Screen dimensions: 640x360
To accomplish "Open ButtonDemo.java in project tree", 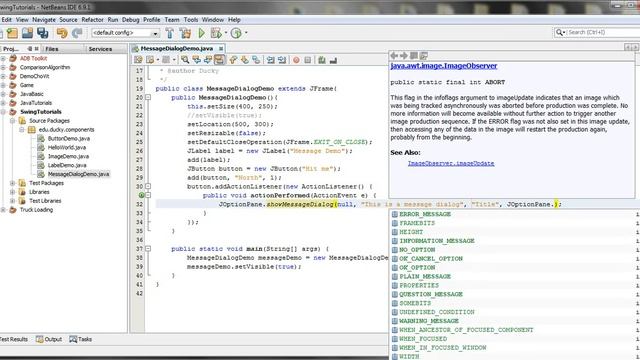I will tap(69, 139).
